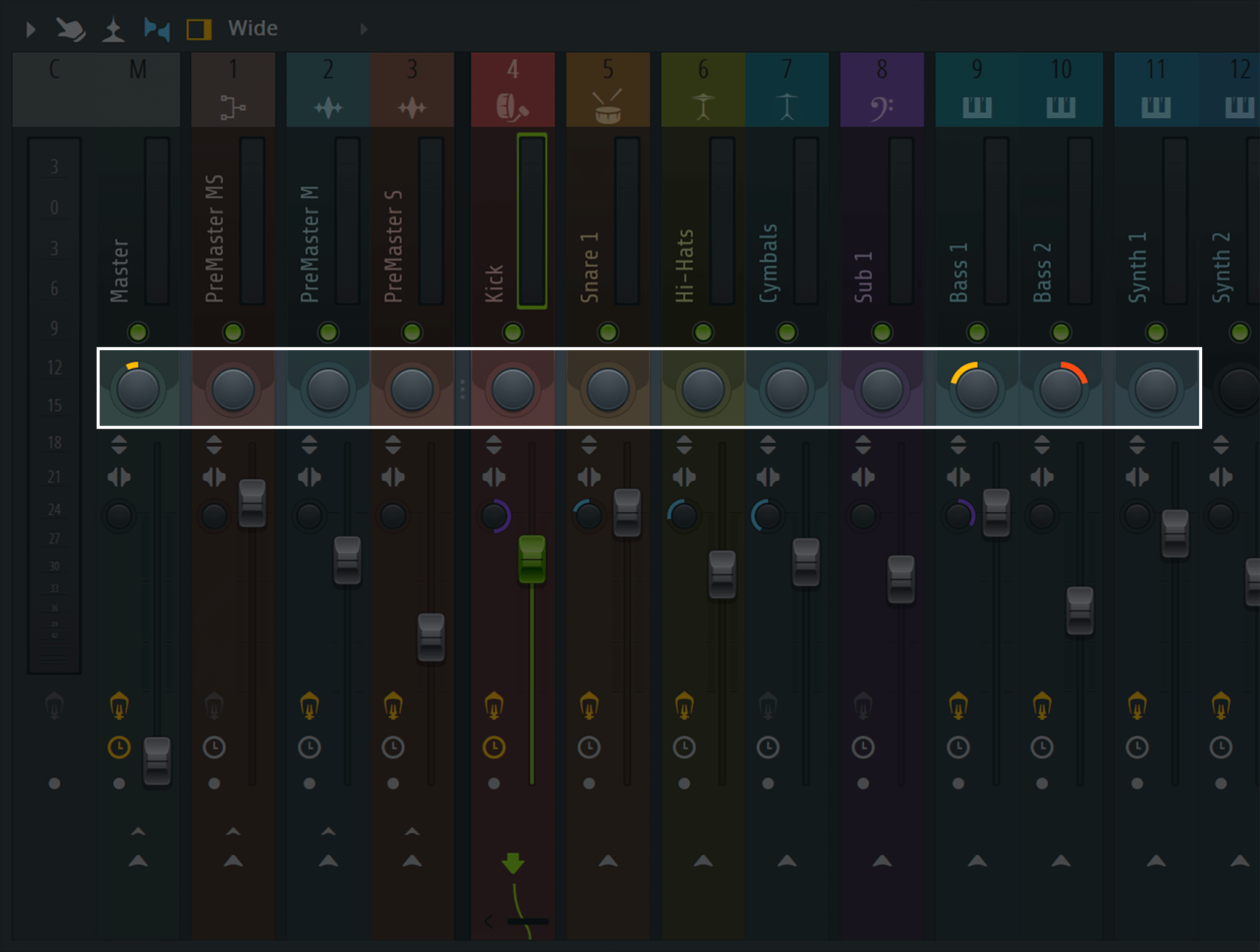This screenshot has width=1260, height=952.
Task: Mute the Bass 2 track
Action: pyautogui.click(x=1061, y=332)
